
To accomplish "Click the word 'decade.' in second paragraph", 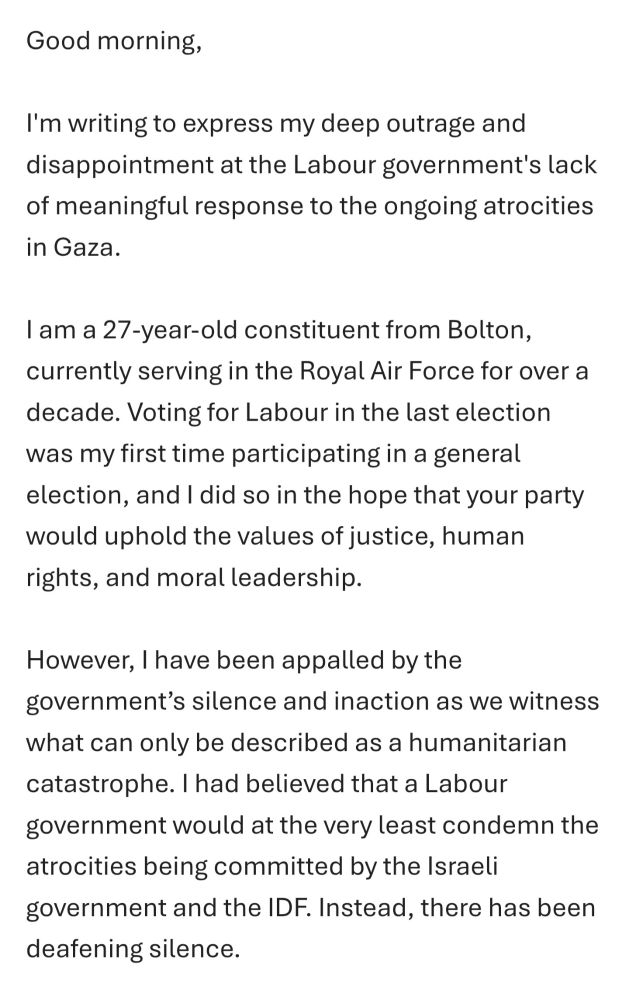I will (x=73, y=412).
